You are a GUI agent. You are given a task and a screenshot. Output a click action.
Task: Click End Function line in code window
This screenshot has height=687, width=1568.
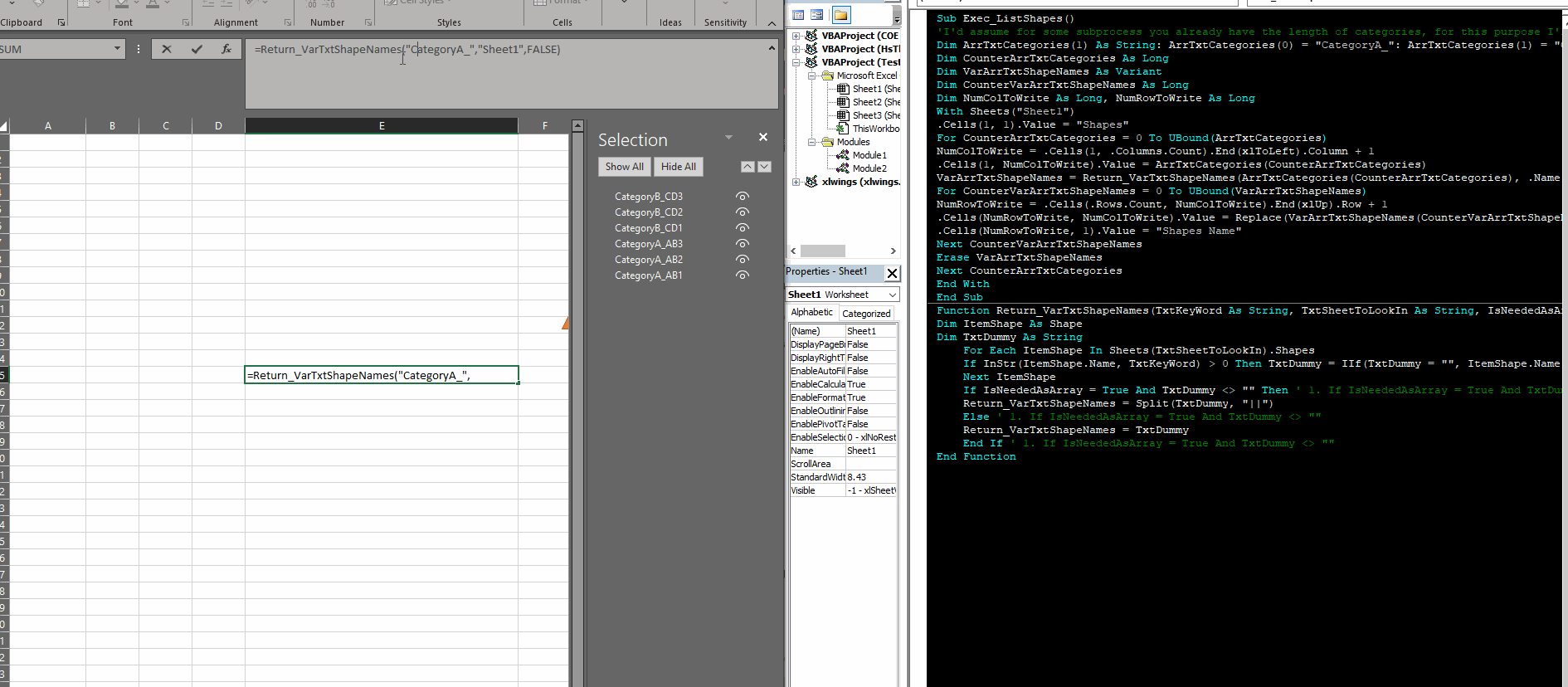(x=976, y=456)
